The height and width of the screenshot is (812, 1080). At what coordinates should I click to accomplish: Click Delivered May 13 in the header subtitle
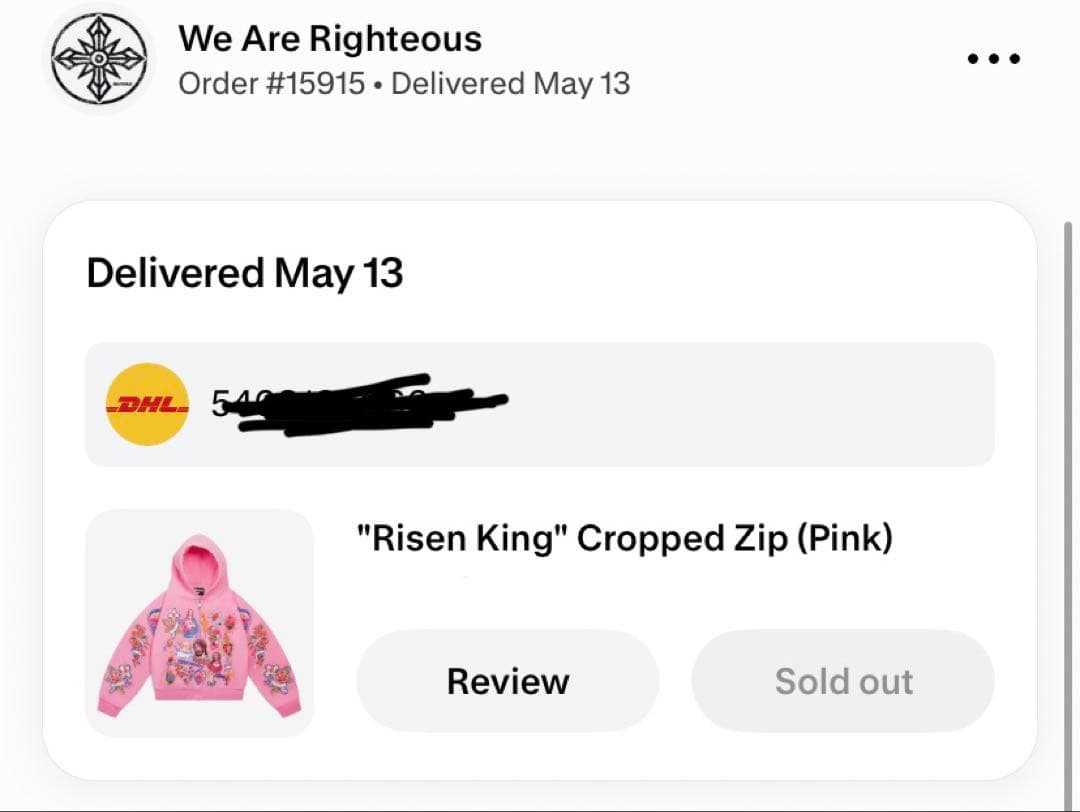pyautogui.click(x=511, y=83)
